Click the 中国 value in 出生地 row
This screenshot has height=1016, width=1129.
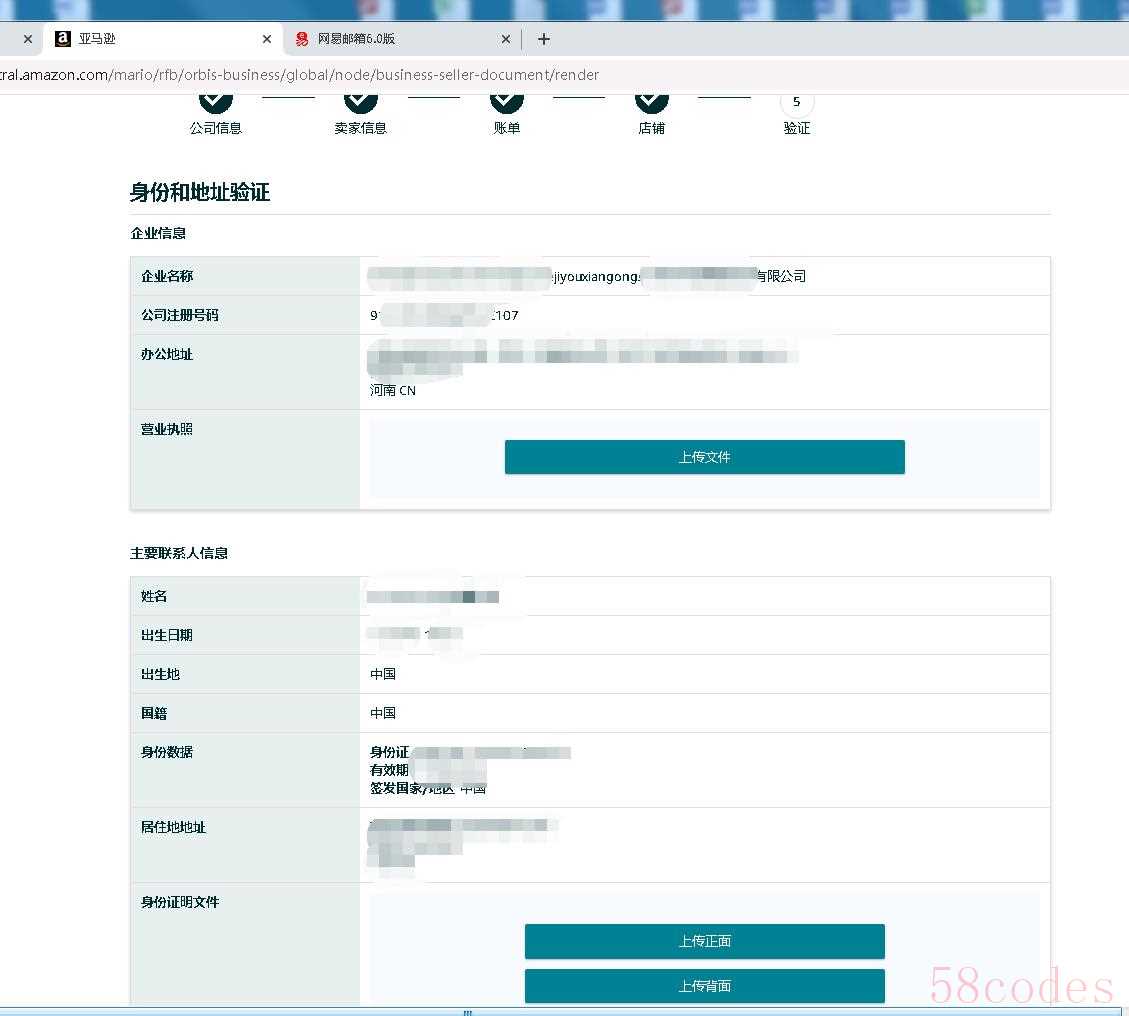click(383, 674)
